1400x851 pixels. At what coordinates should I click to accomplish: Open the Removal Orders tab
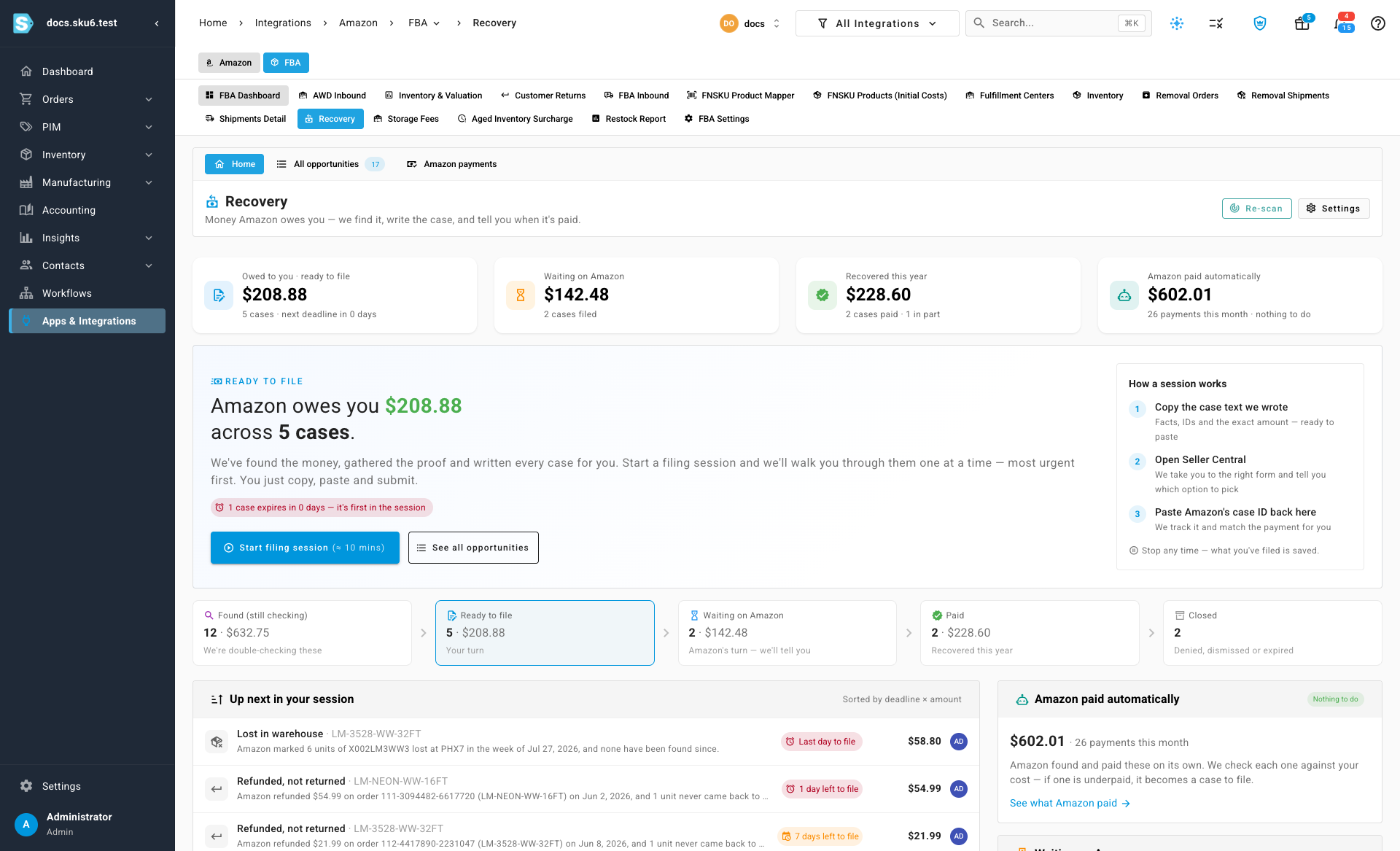click(x=1181, y=96)
